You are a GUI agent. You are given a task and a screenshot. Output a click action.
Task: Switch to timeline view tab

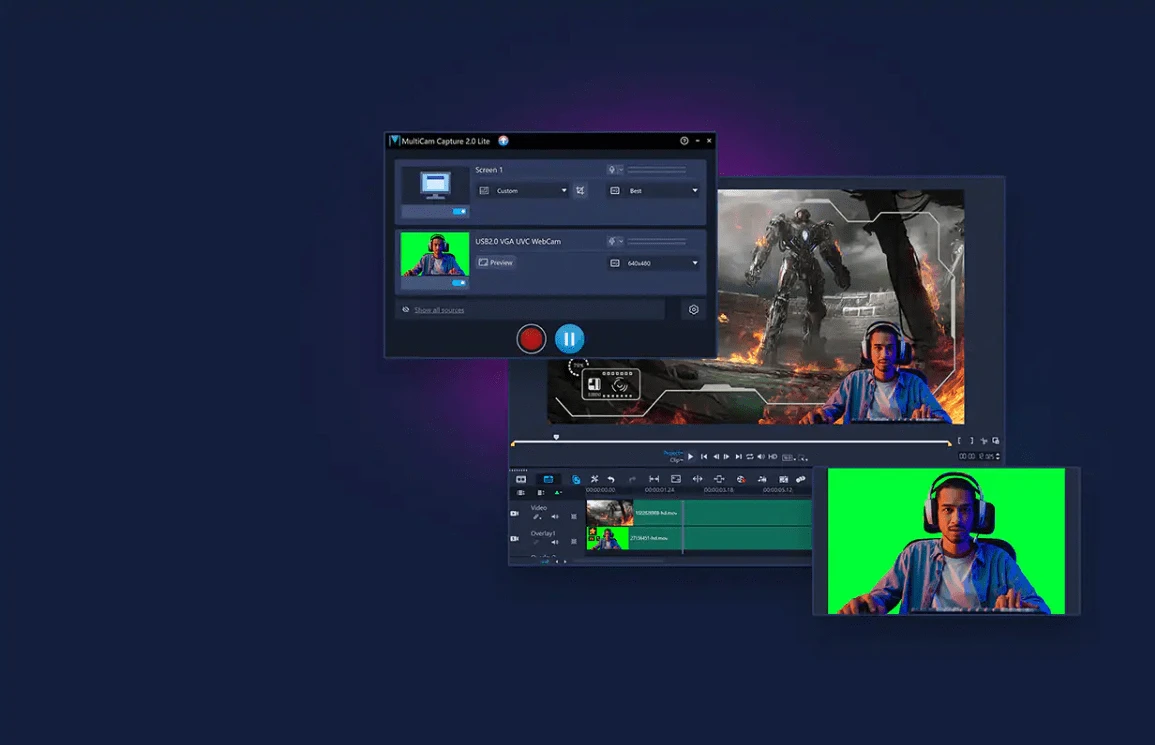(548, 480)
